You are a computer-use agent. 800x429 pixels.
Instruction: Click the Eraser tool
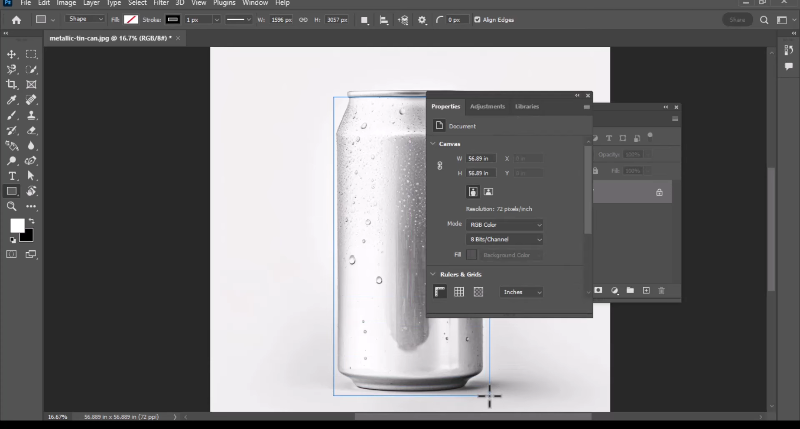31,130
